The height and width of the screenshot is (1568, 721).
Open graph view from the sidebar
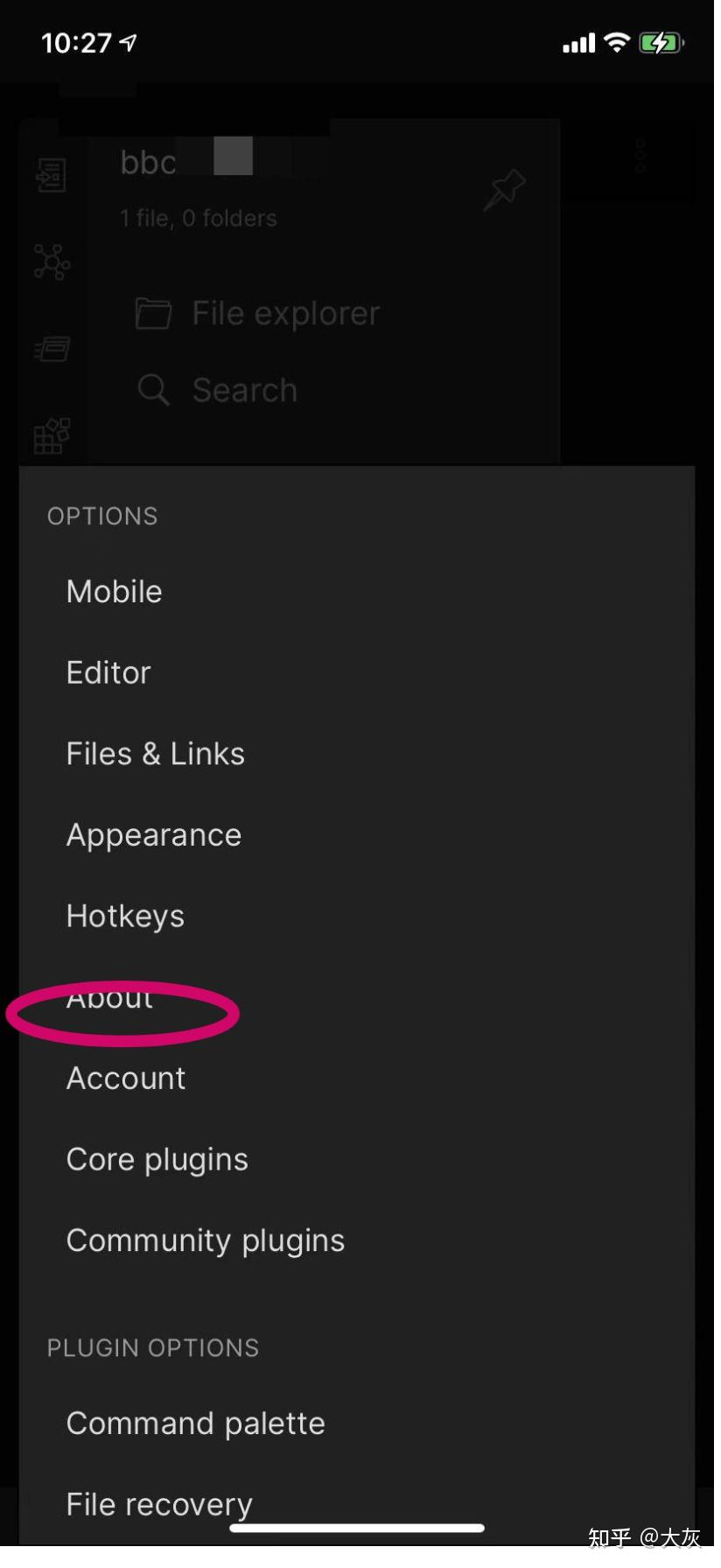click(52, 262)
